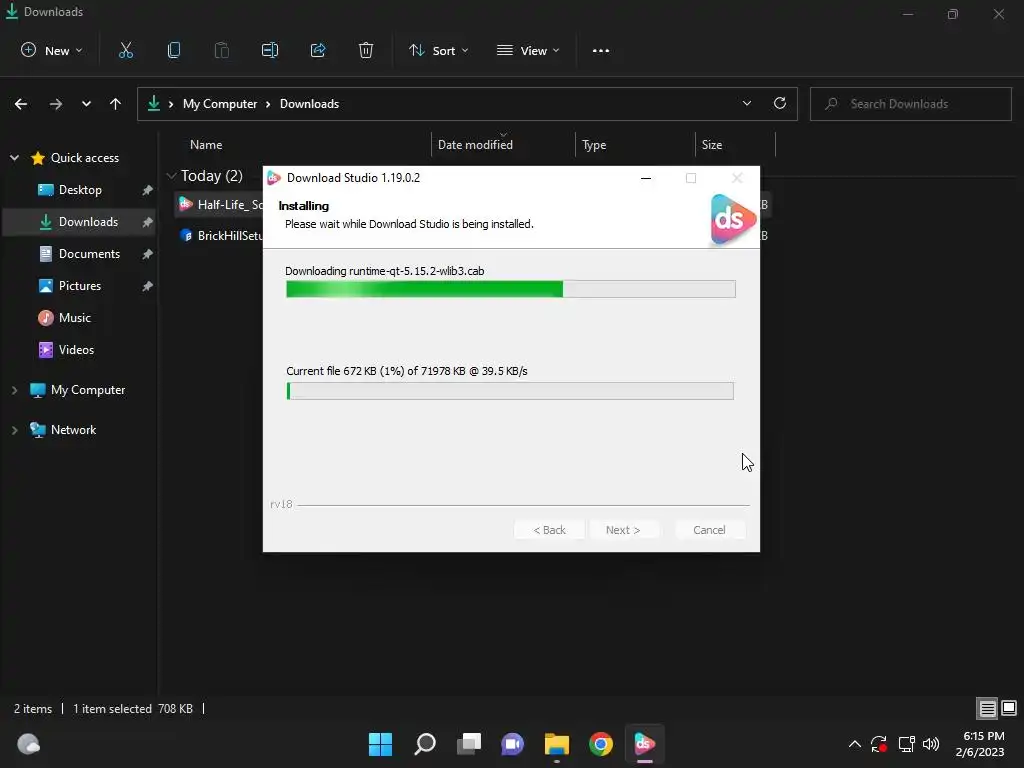Click the Copy icon in Explorer toolbar
Viewport: 1024px width, 768px height.
(174, 50)
